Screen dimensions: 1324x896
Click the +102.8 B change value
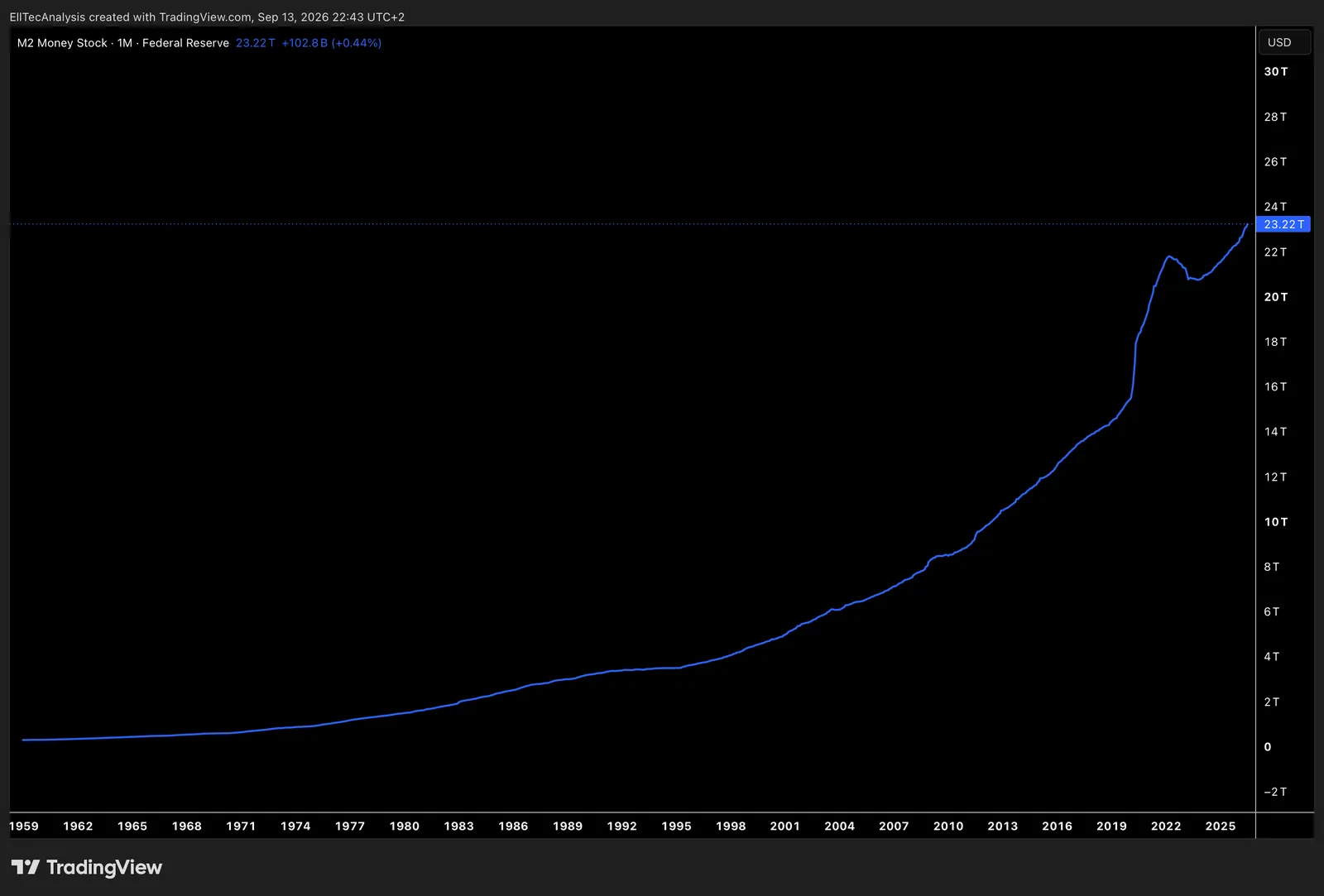pos(305,43)
